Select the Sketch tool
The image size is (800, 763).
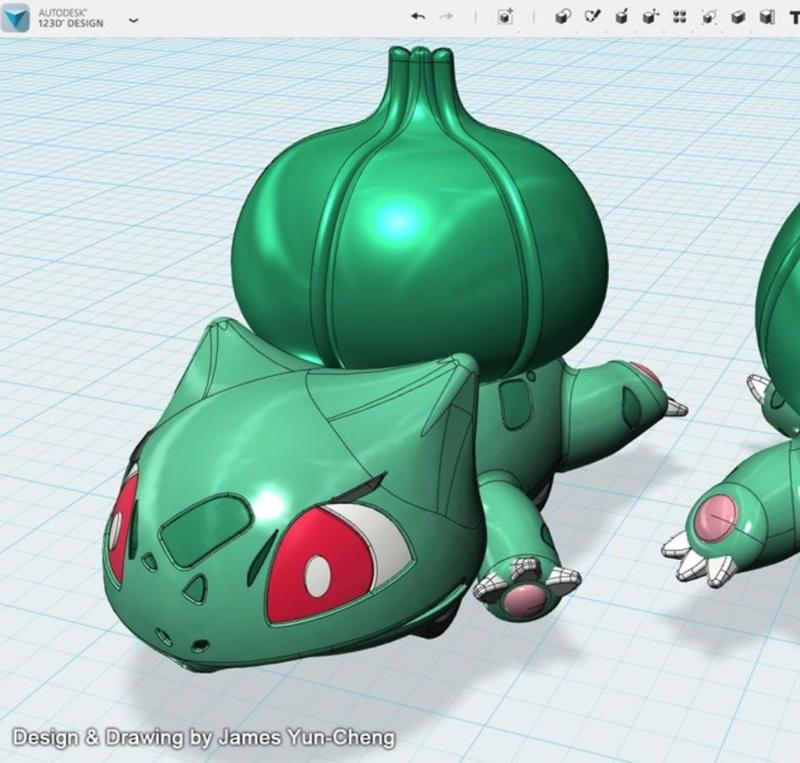590,17
